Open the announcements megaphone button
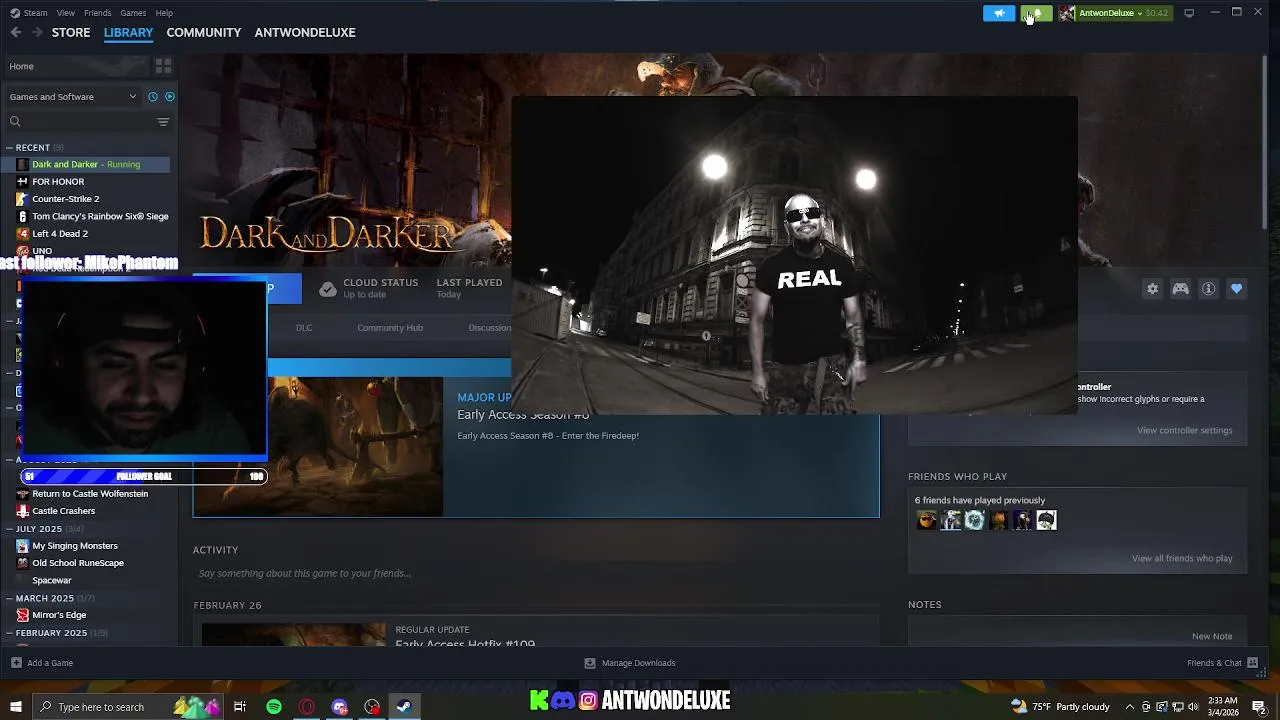This screenshot has height=720, width=1280. click(999, 13)
